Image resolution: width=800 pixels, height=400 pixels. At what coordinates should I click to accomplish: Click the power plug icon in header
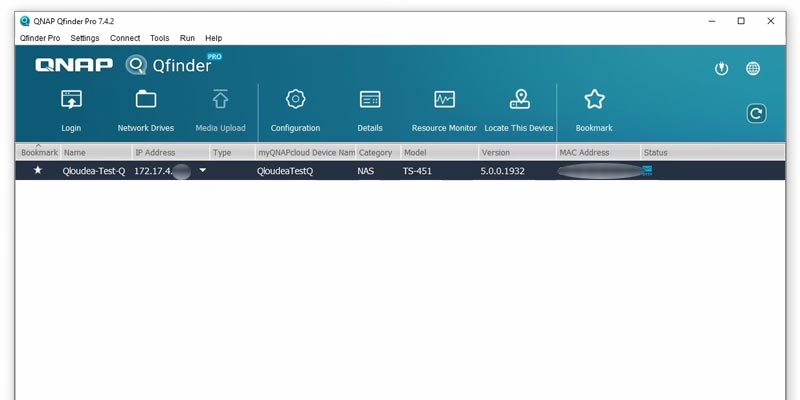(721, 68)
